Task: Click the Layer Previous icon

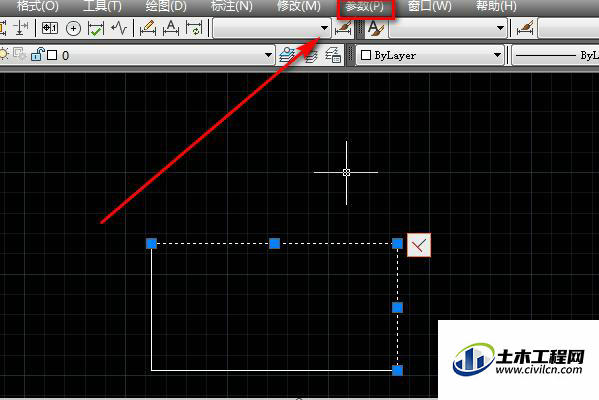Action: pyautogui.click(x=310, y=56)
